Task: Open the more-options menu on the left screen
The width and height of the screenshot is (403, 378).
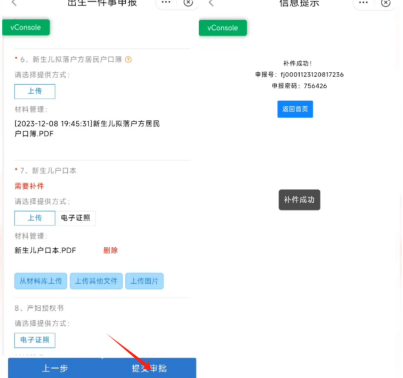Action: point(166,3)
